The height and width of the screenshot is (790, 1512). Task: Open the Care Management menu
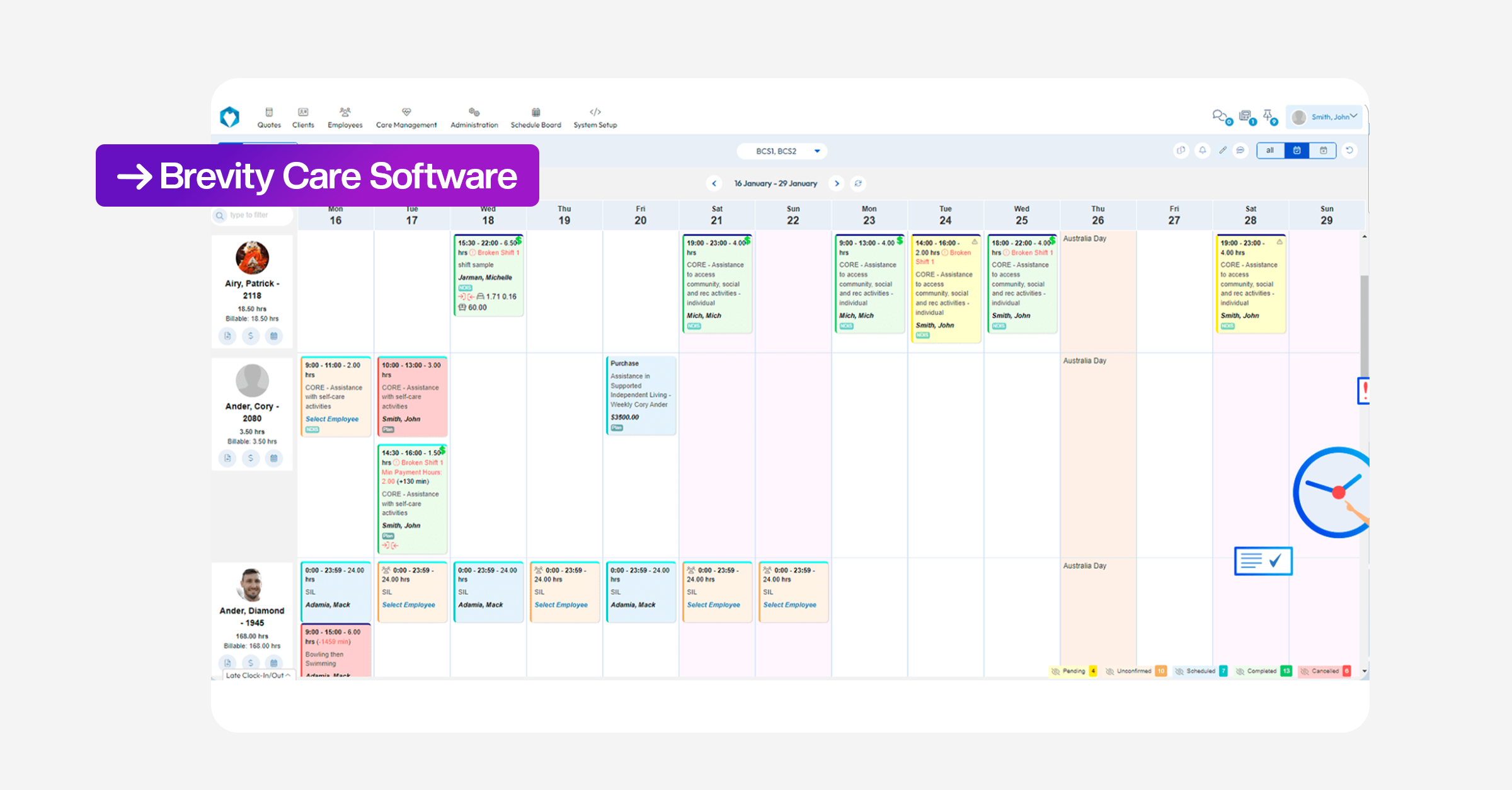[x=406, y=118]
